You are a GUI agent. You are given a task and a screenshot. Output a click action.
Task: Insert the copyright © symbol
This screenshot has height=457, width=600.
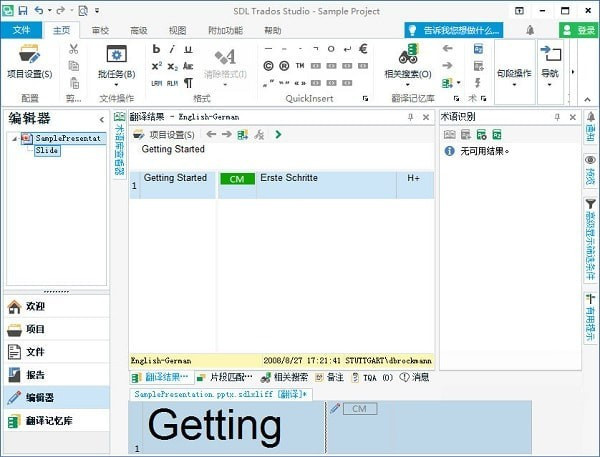pos(268,66)
